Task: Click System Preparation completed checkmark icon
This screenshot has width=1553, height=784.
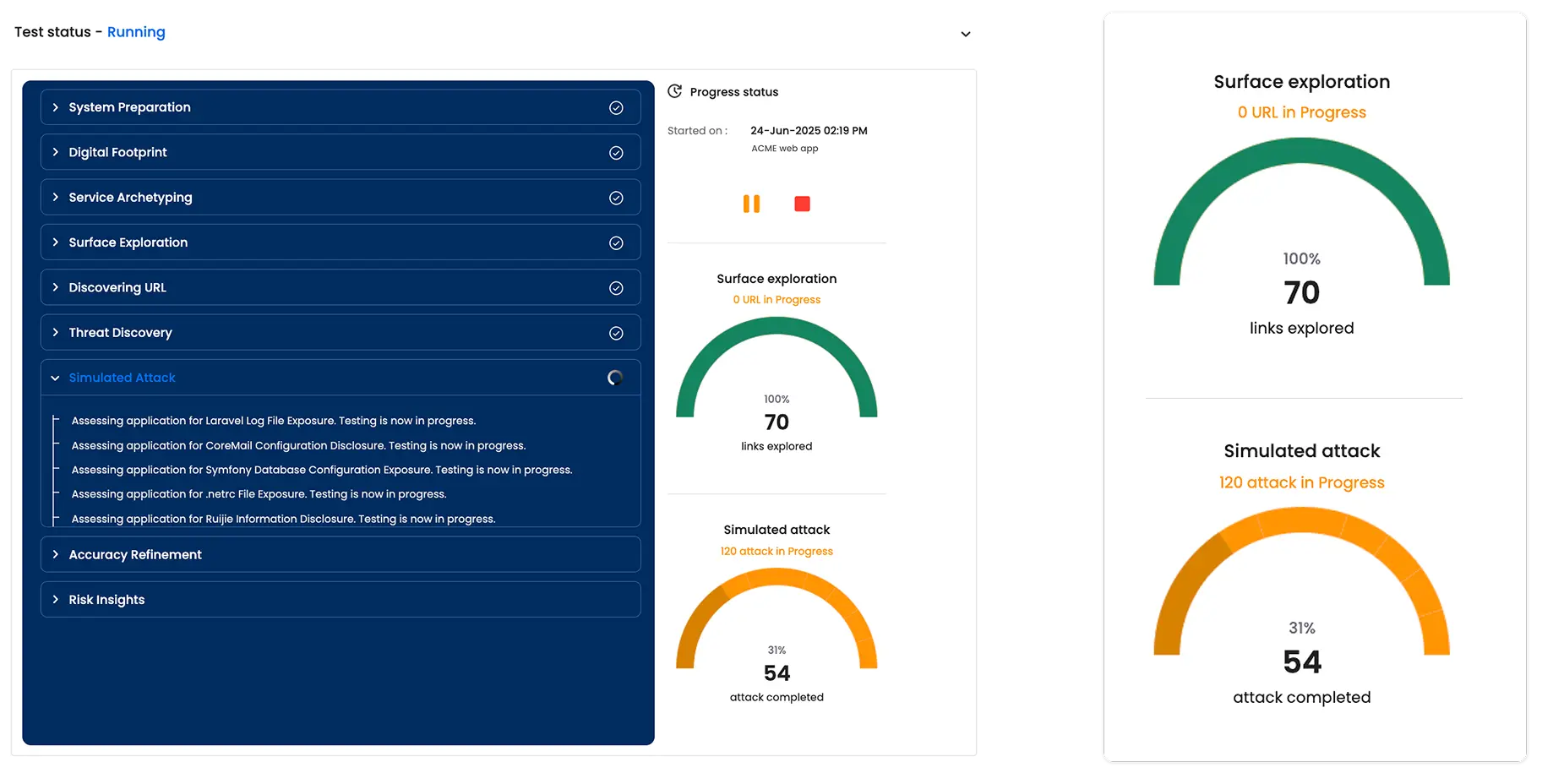Action: click(616, 108)
